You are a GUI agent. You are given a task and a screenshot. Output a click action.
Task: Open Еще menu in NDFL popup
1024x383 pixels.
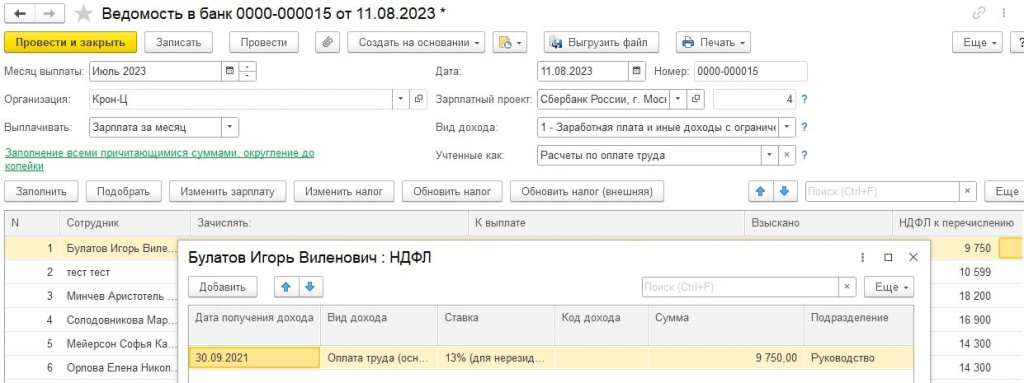(x=889, y=287)
